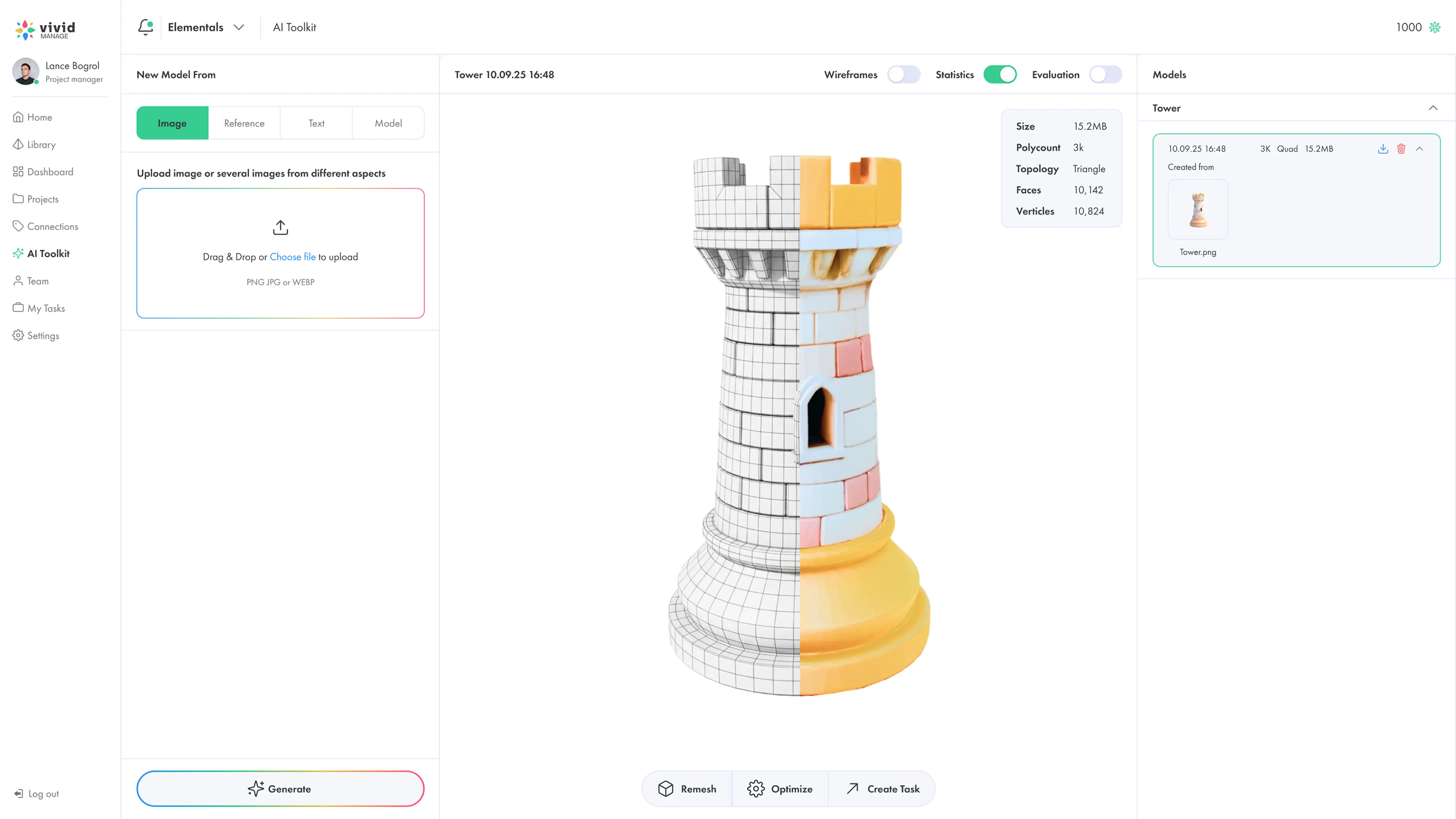Collapse the Tower models section

(1433, 108)
